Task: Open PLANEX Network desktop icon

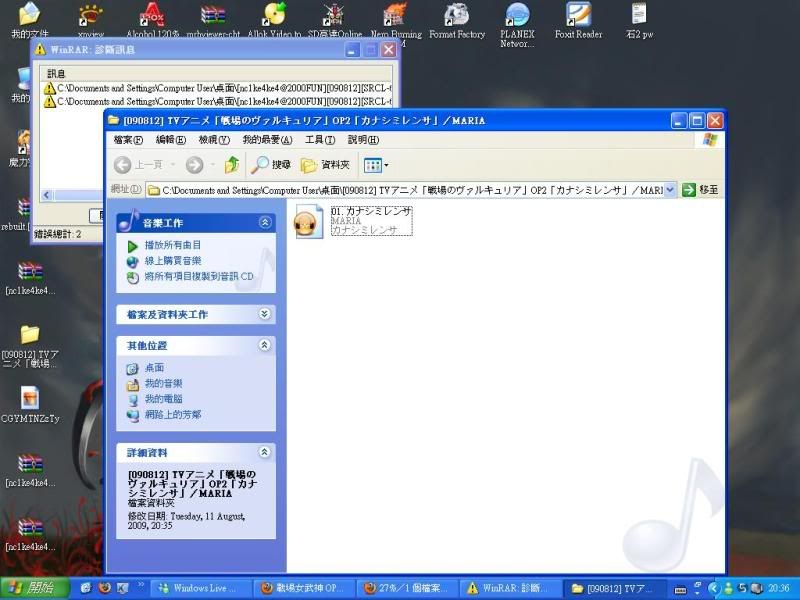Action: click(x=517, y=24)
